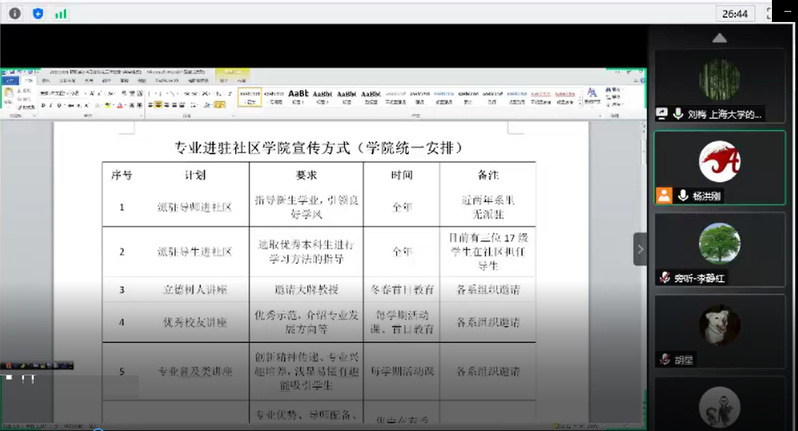Click the red font color button
798x431 pixels.
pos(122,105)
